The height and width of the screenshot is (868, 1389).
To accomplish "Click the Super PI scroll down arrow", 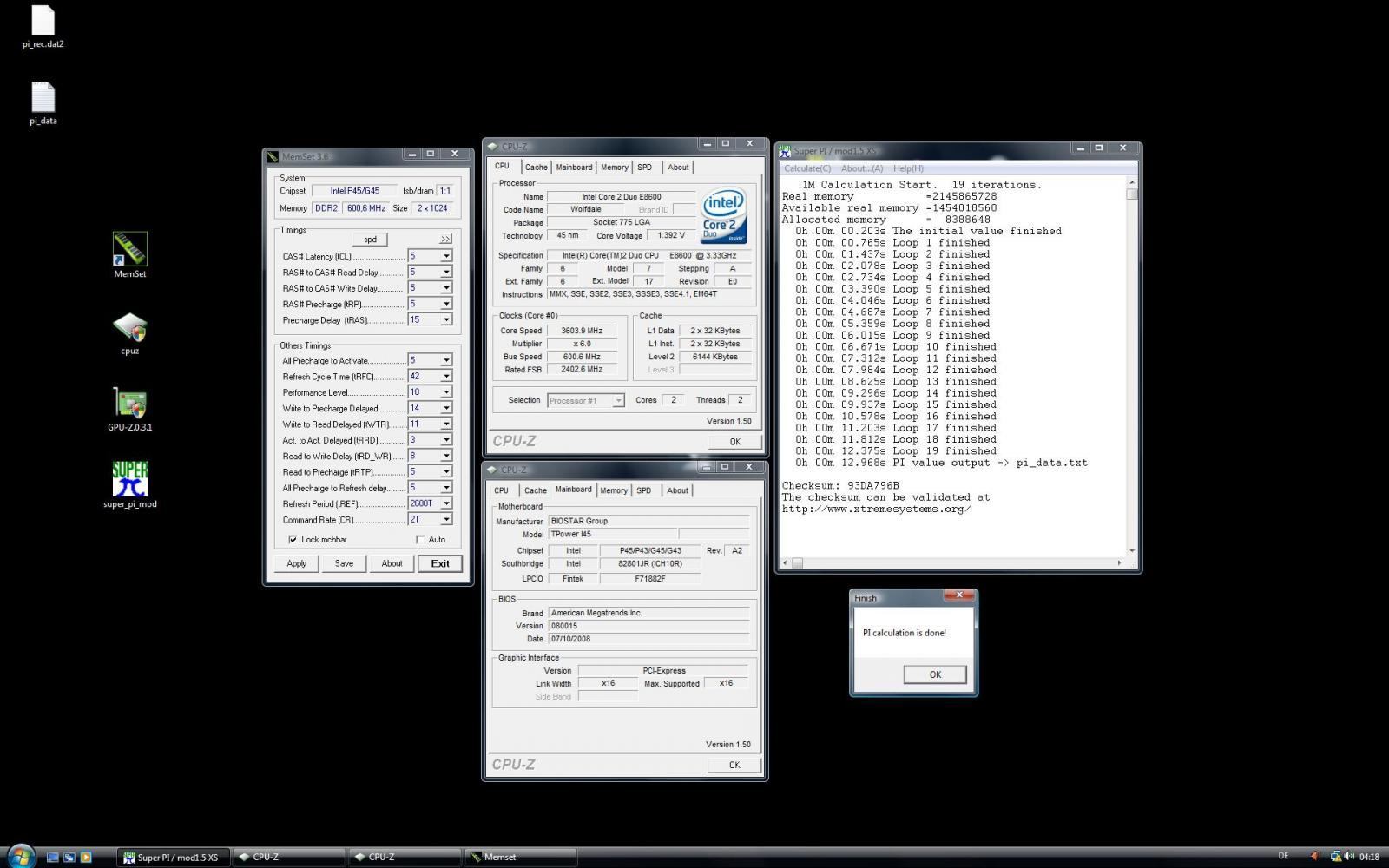I will 1131,551.
